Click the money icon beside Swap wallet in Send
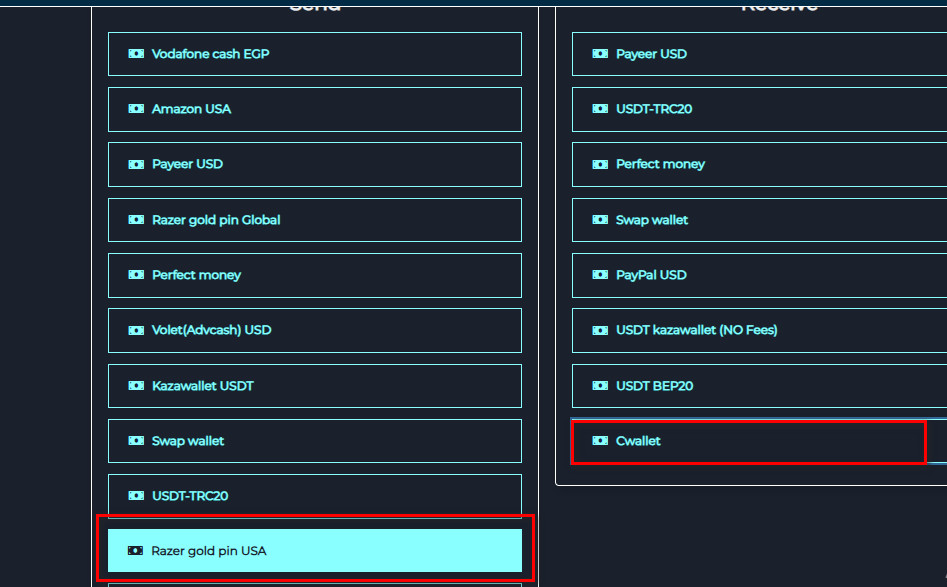Image resolution: width=947 pixels, height=587 pixels. click(x=136, y=440)
